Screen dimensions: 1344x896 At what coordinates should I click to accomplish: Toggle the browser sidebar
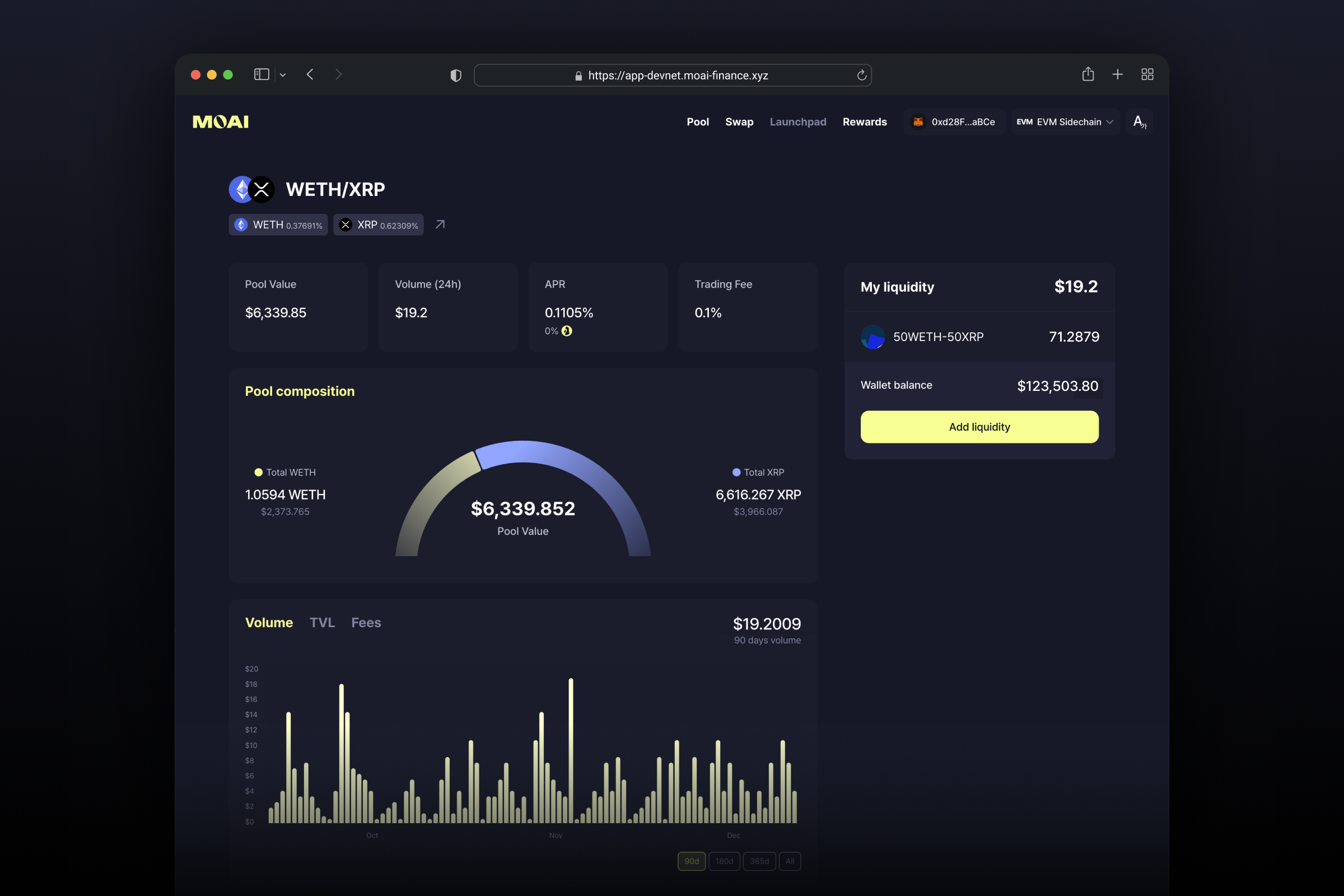261,74
